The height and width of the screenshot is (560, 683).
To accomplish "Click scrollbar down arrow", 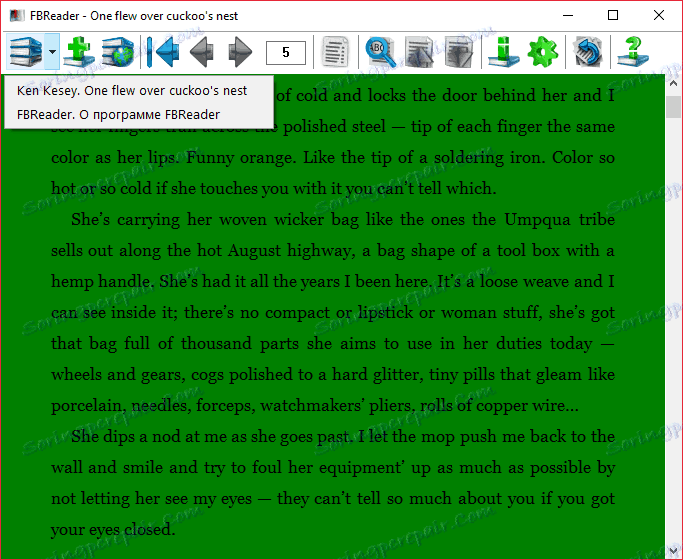I will point(673,551).
